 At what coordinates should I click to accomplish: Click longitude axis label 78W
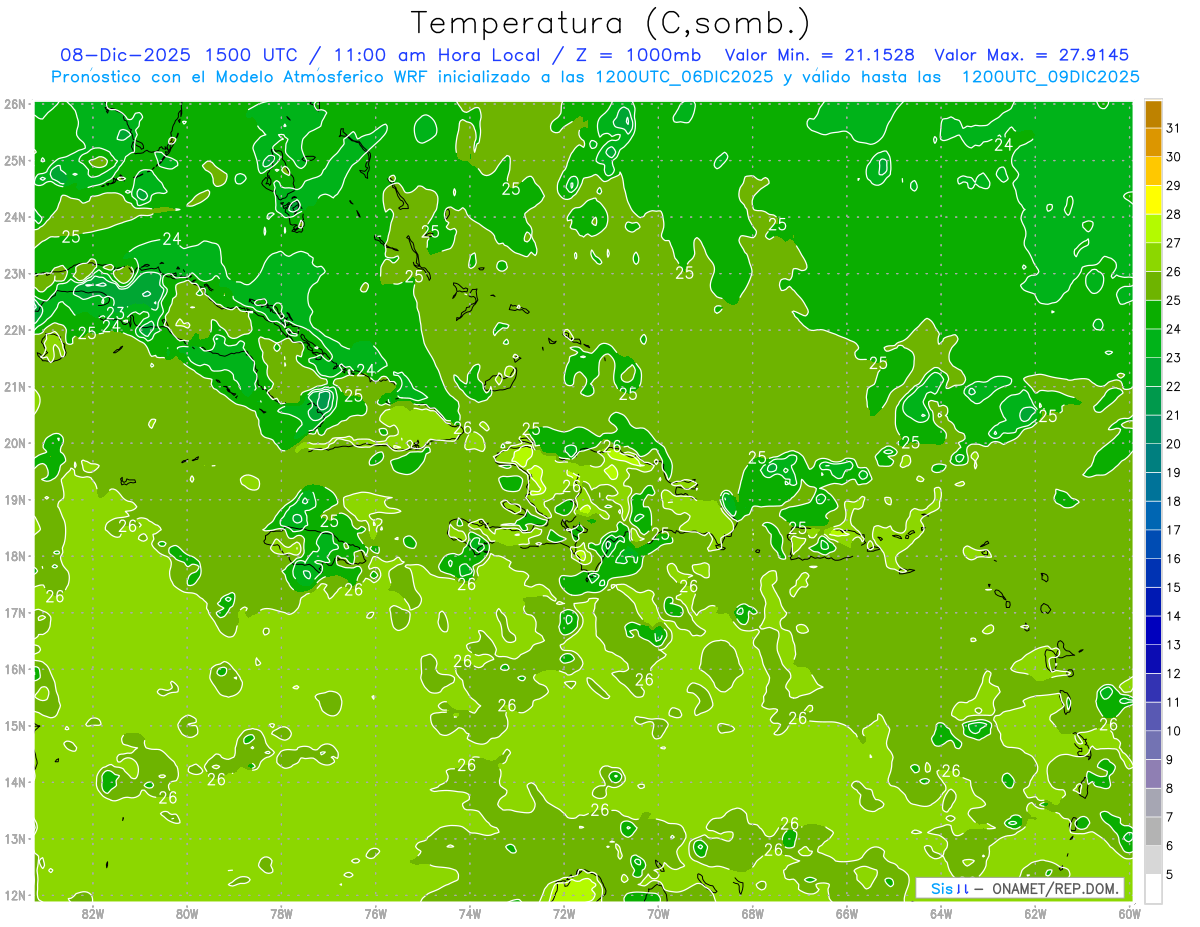pos(281,913)
